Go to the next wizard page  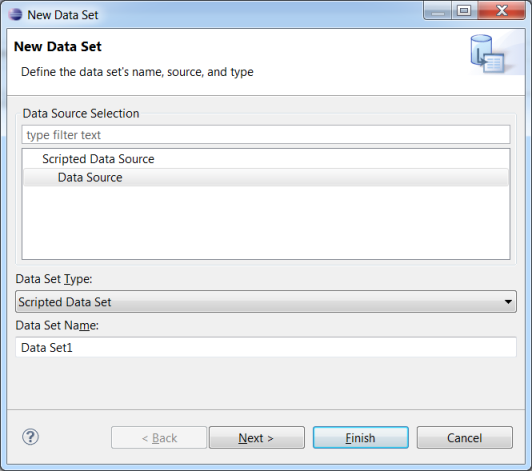point(256,438)
